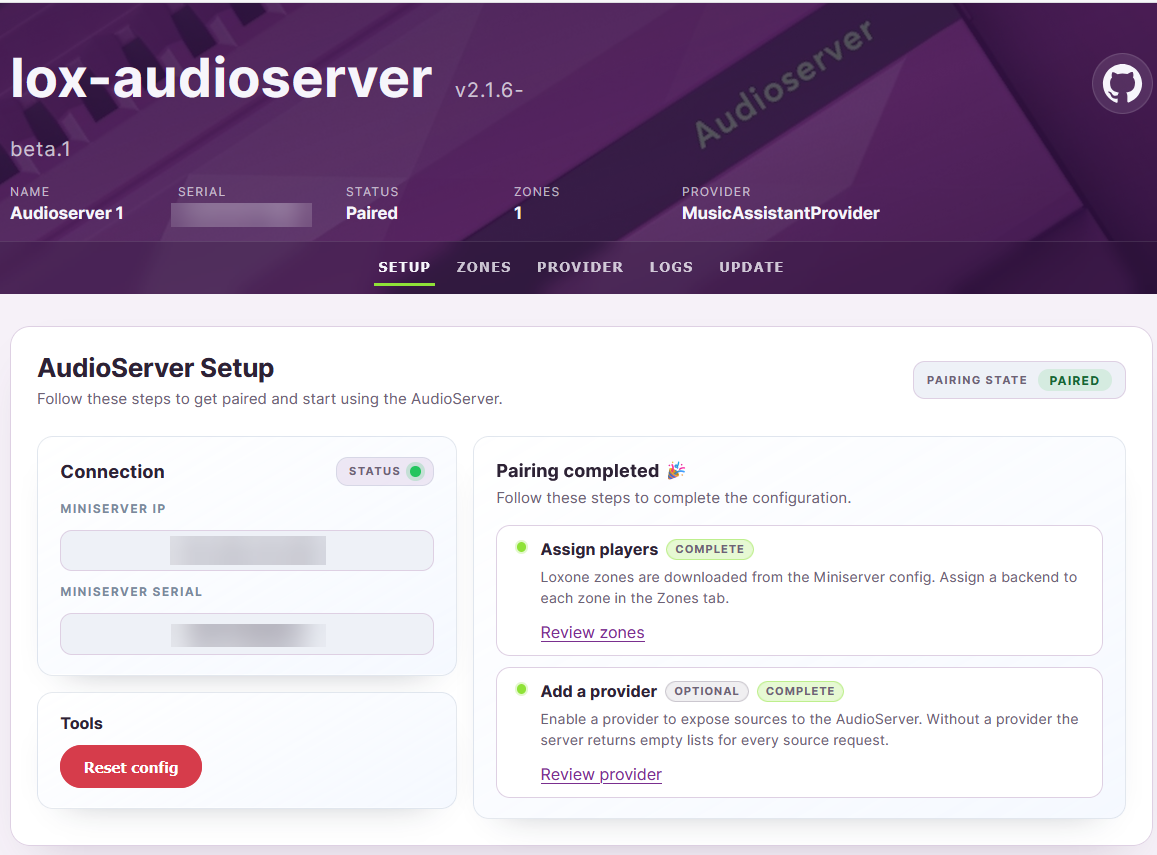The image size is (1157, 855).
Task: Go to the Provider tab
Action: [x=580, y=267]
